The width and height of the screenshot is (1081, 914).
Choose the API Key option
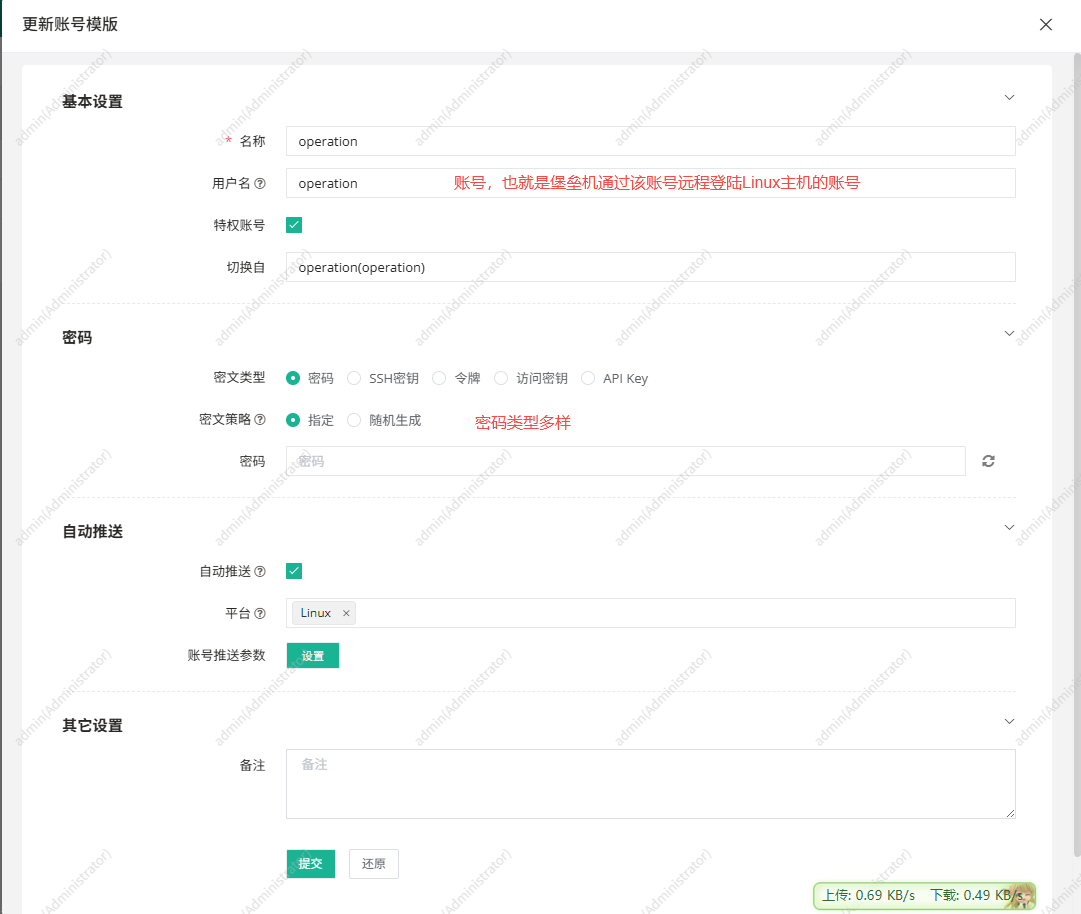[x=588, y=378]
